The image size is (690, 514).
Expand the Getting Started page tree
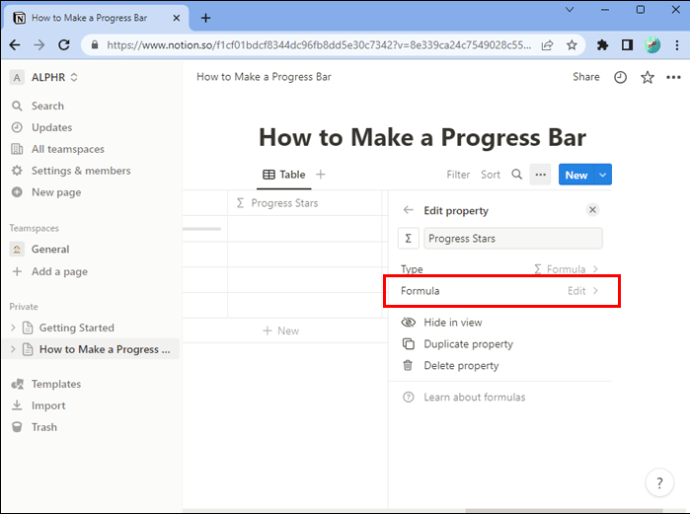(13, 327)
